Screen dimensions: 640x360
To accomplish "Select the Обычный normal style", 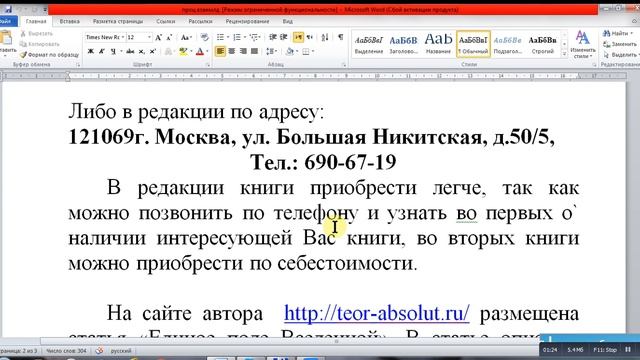I will click(x=473, y=44).
